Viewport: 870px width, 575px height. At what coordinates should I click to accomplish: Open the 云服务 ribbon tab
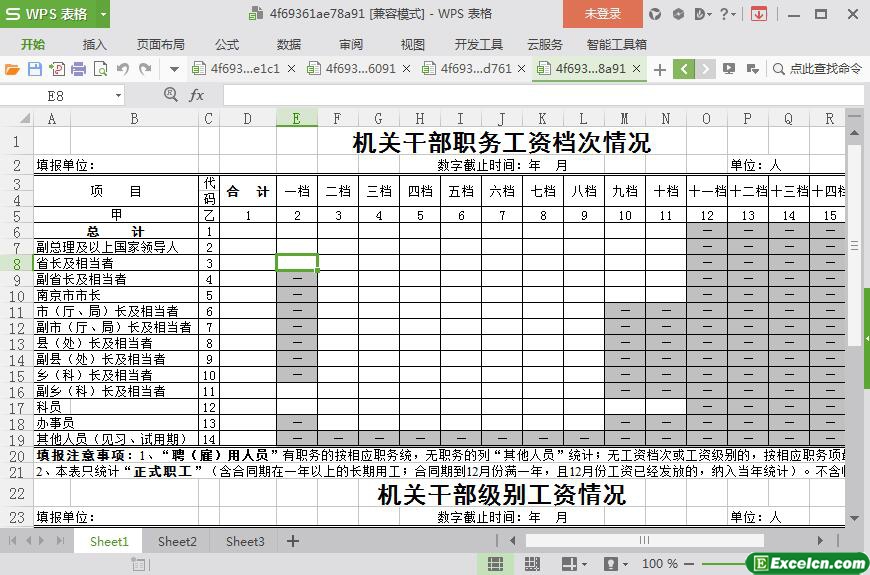coord(545,44)
